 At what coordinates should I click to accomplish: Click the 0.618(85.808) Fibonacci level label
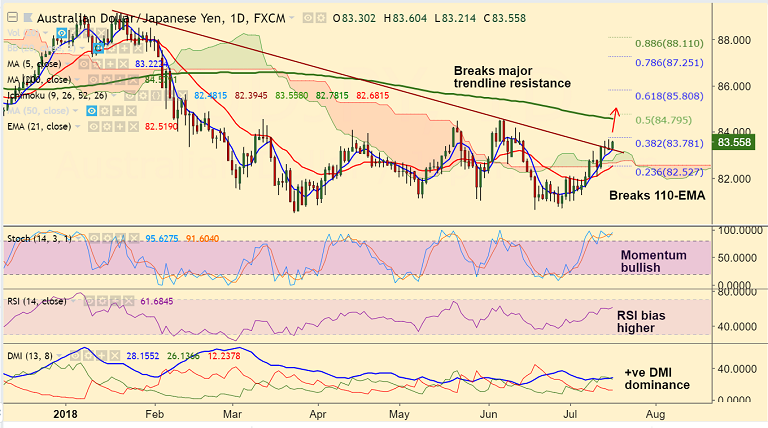(669, 96)
